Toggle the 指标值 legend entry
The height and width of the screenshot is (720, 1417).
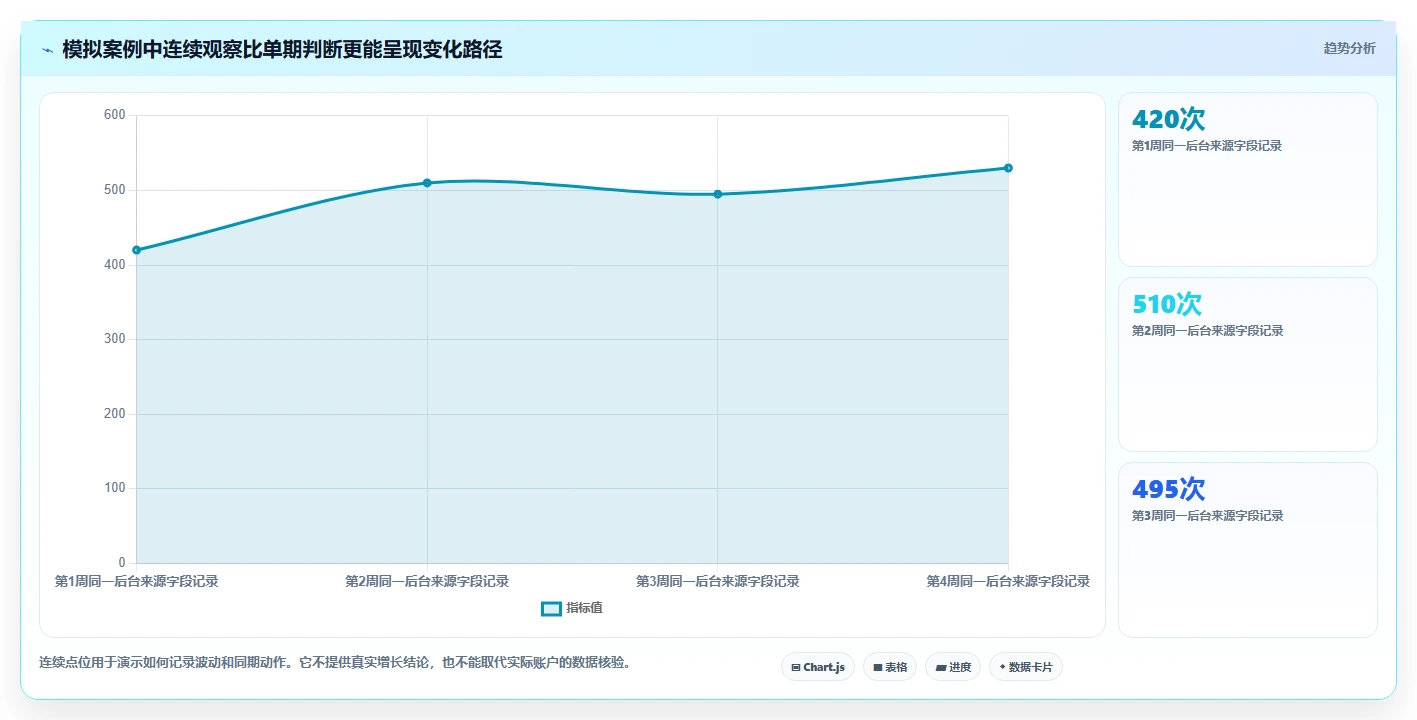tap(572, 608)
